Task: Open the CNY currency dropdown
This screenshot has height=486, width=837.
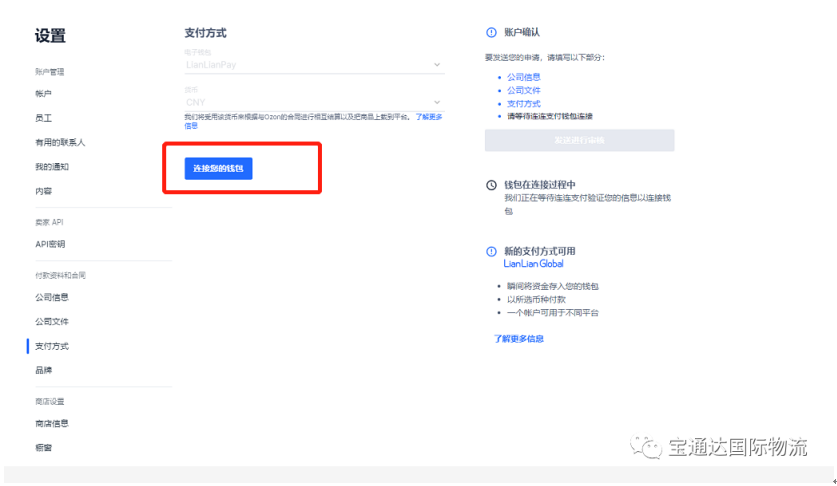Action: pyautogui.click(x=314, y=102)
